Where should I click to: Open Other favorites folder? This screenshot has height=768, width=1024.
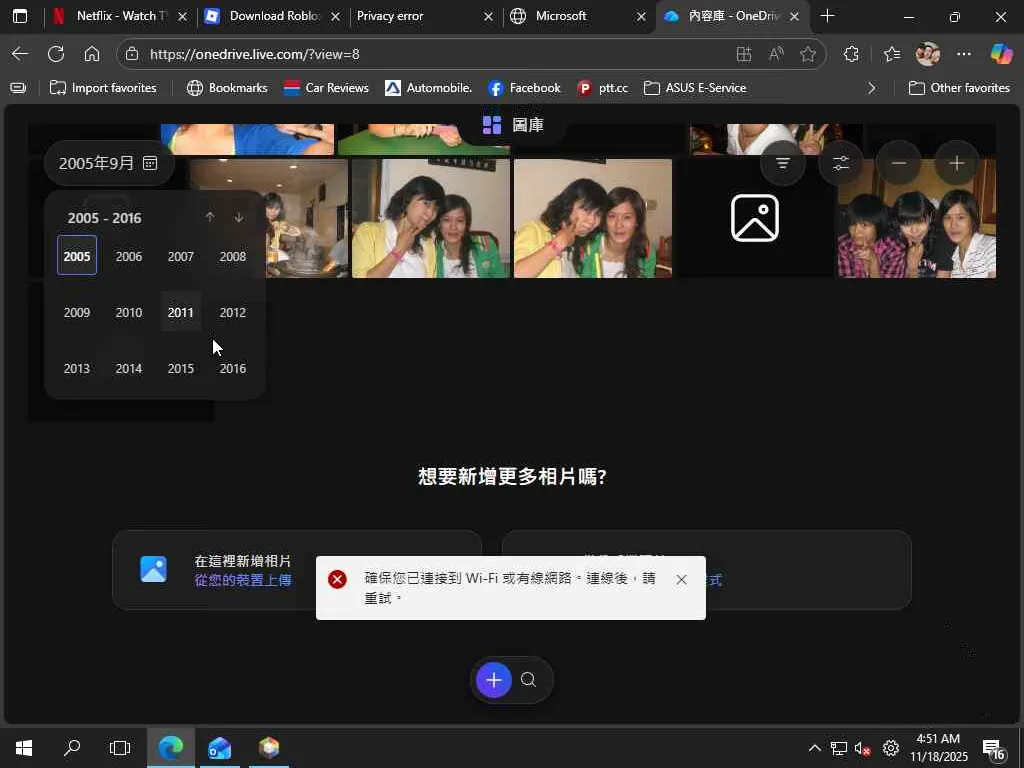pyautogui.click(x=959, y=88)
